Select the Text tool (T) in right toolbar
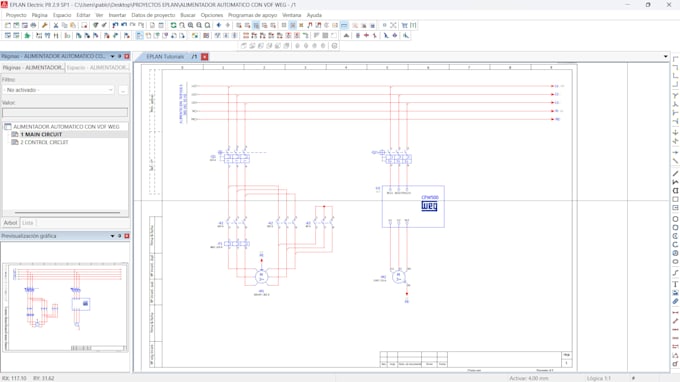Viewport: 680px width, 382px height. 675,284
